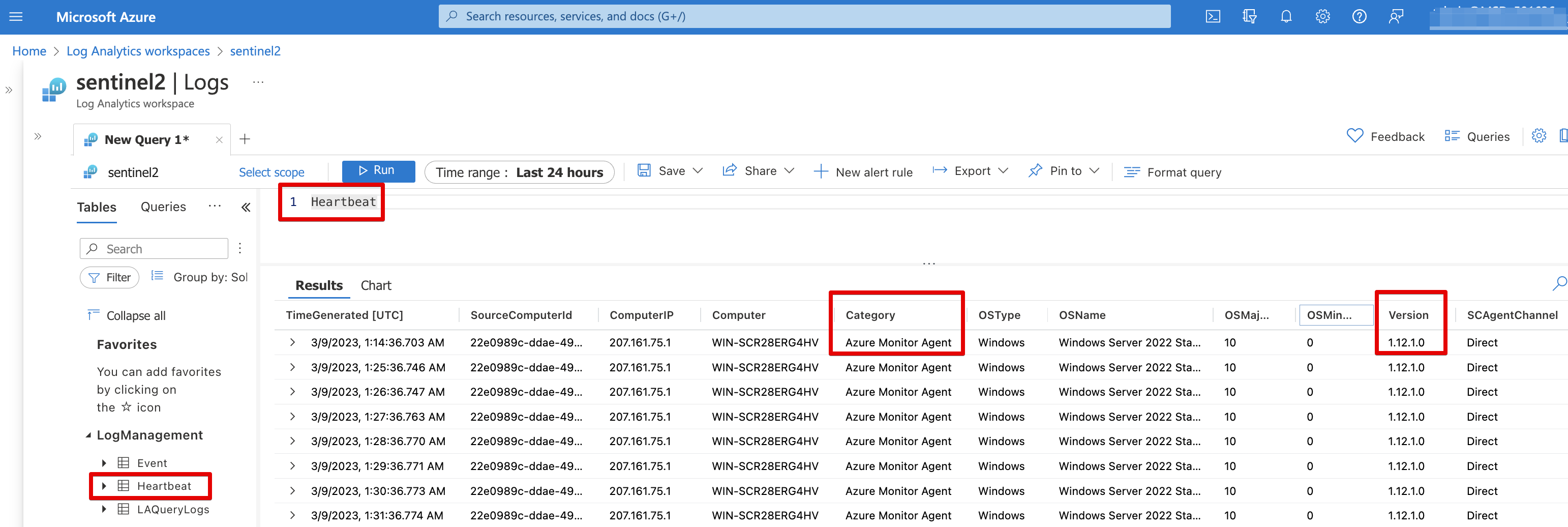Click the Collapse all icon

(93, 315)
